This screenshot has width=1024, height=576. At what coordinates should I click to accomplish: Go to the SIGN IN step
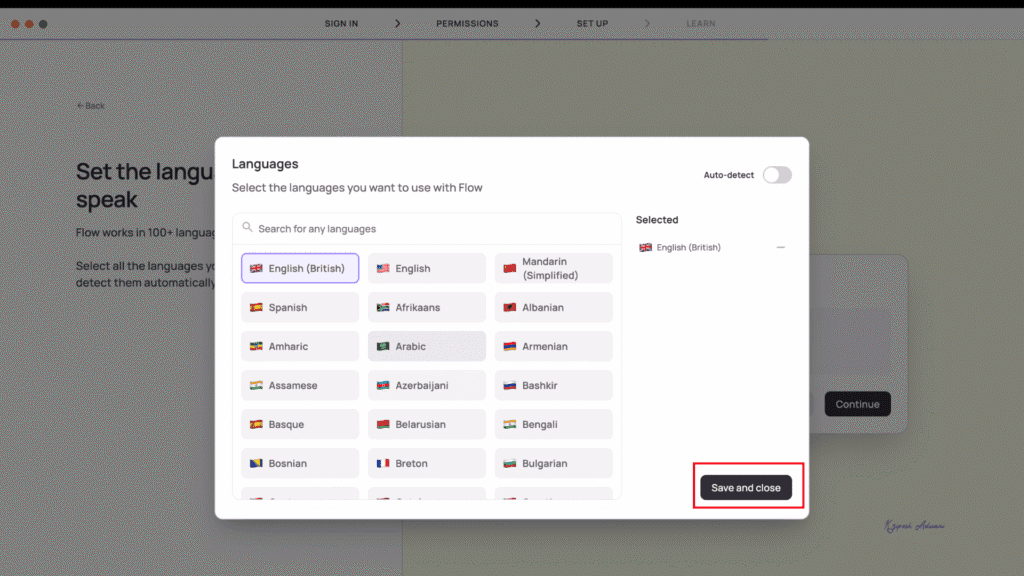pyautogui.click(x=342, y=24)
